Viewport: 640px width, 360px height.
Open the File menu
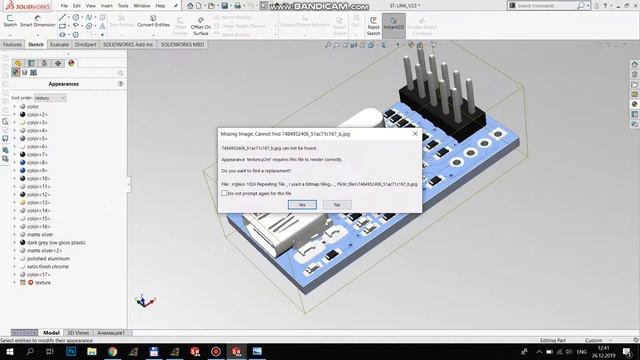(64, 6)
